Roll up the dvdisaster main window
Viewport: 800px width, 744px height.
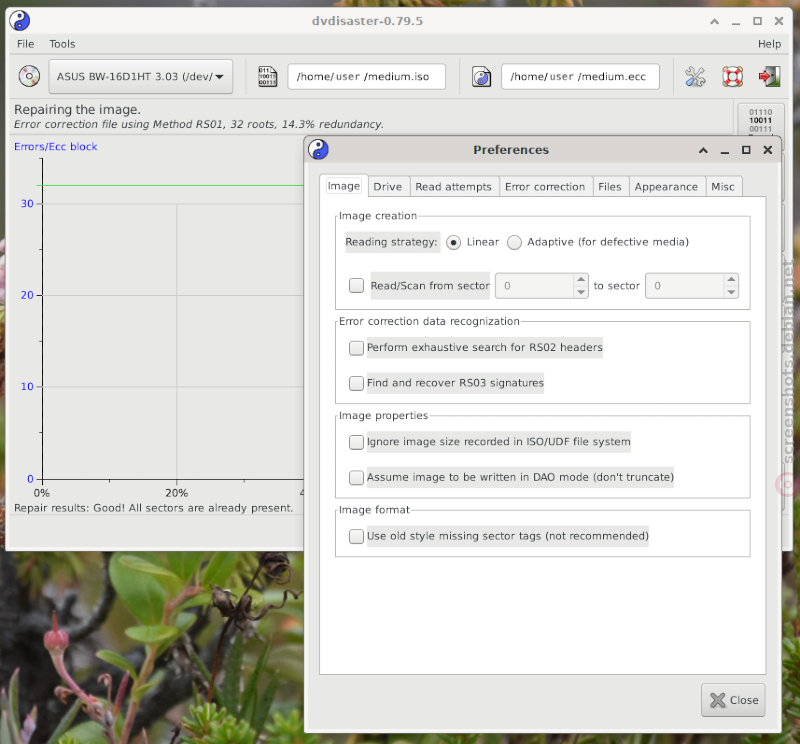tap(714, 21)
